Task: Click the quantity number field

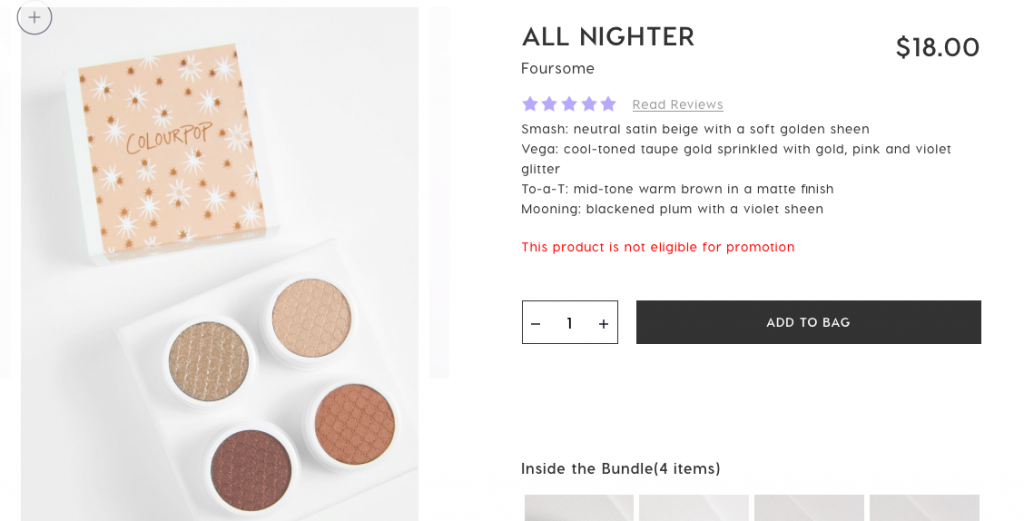Action: [569, 323]
